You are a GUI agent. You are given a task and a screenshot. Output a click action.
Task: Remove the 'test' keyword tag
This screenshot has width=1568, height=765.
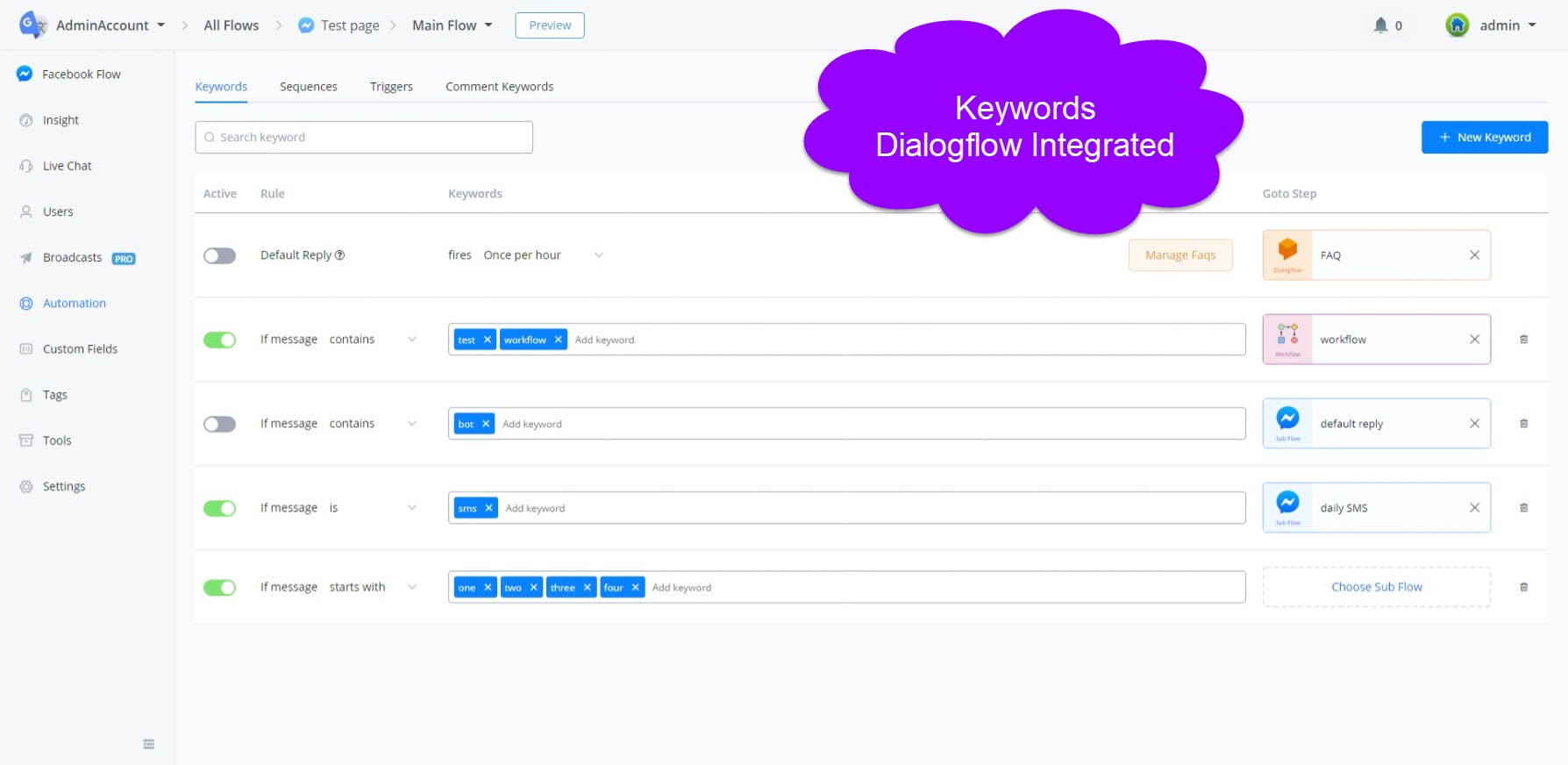click(x=488, y=340)
